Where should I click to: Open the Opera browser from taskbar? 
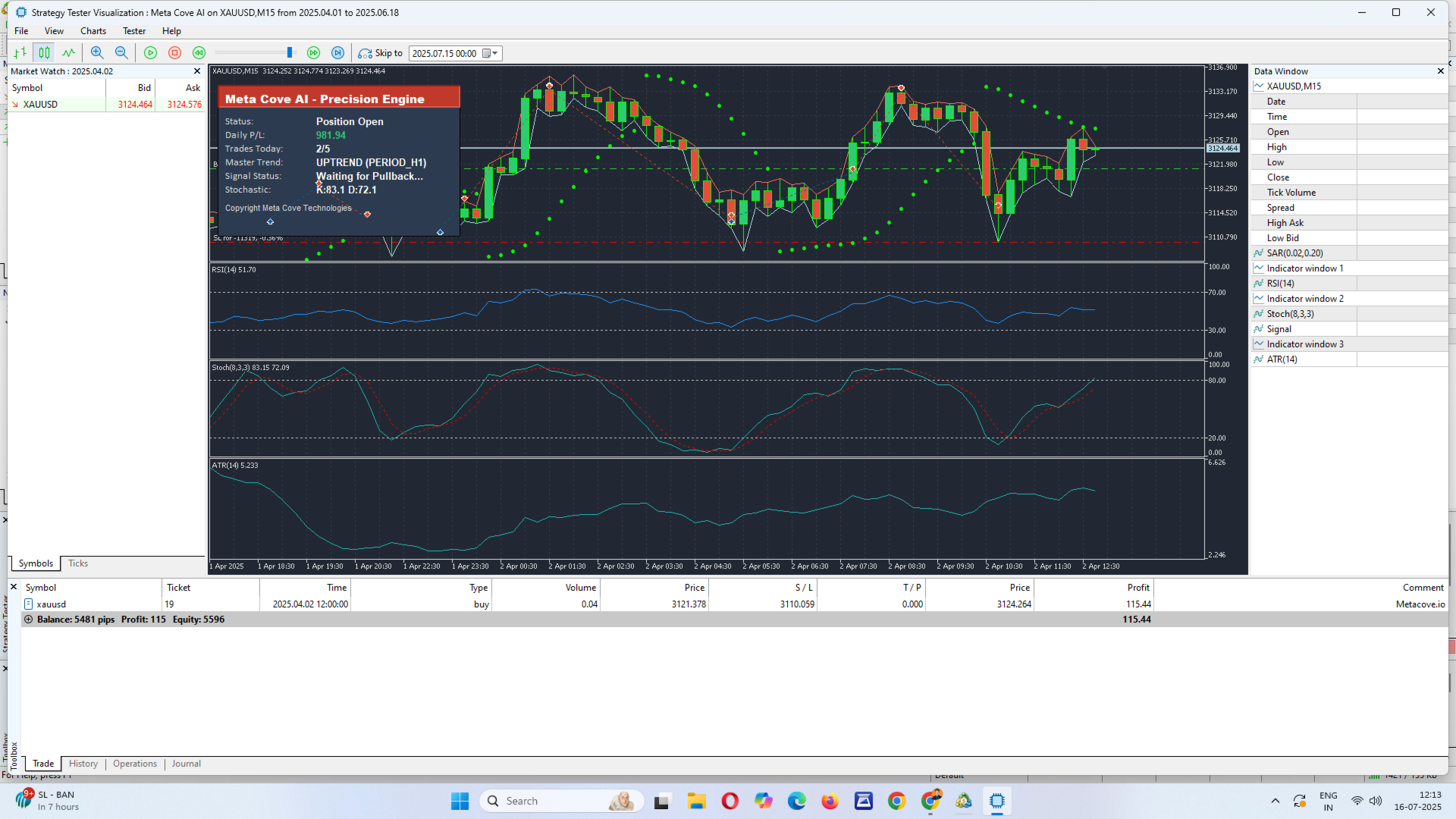730,801
